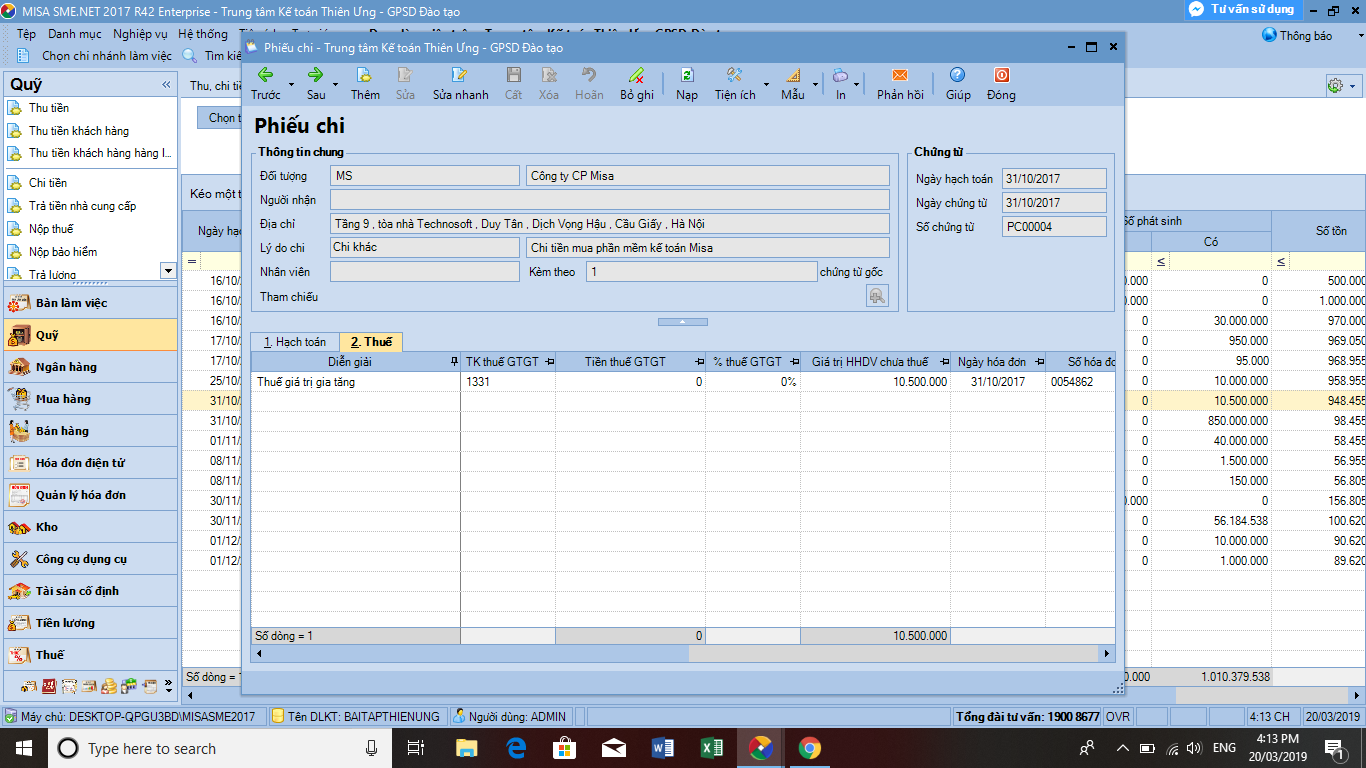The image size is (1366, 768).
Task: Click the Hoãn undo toolbar icon
Action: pyautogui.click(x=589, y=75)
